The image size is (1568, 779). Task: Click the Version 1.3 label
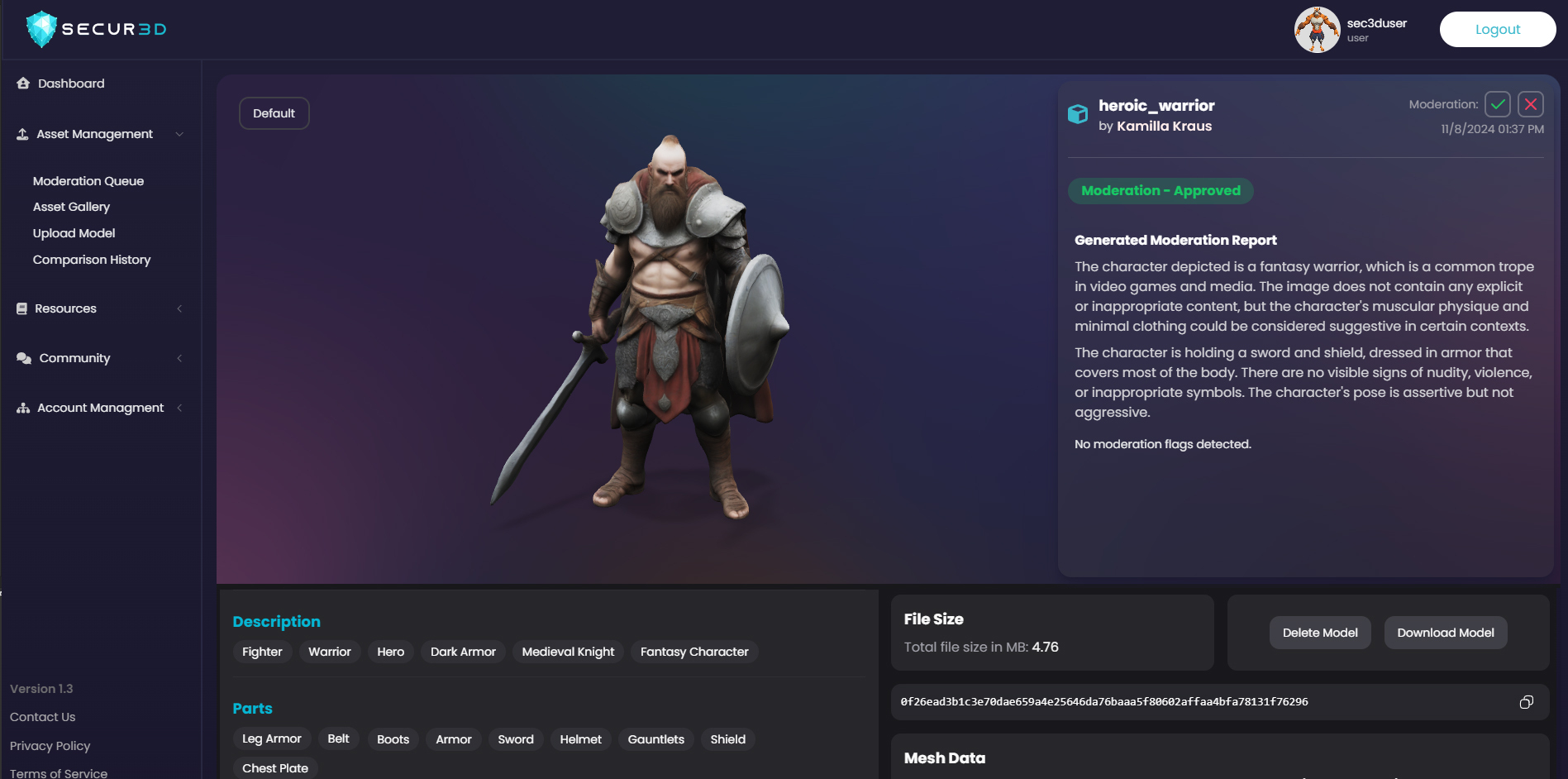tap(41, 689)
